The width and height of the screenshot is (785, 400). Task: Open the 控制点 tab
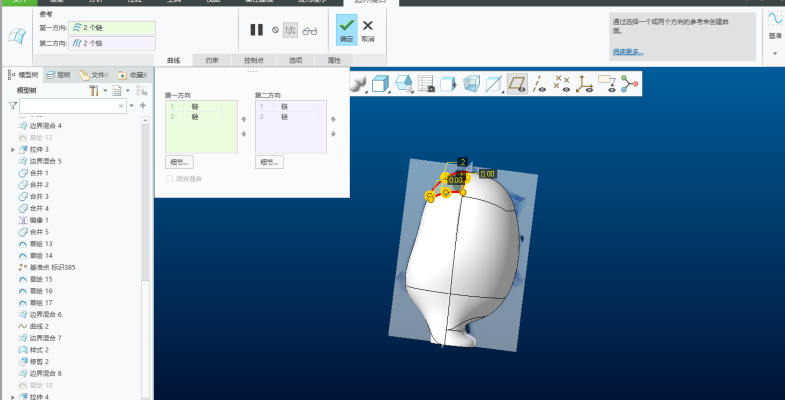(x=253, y=61)
